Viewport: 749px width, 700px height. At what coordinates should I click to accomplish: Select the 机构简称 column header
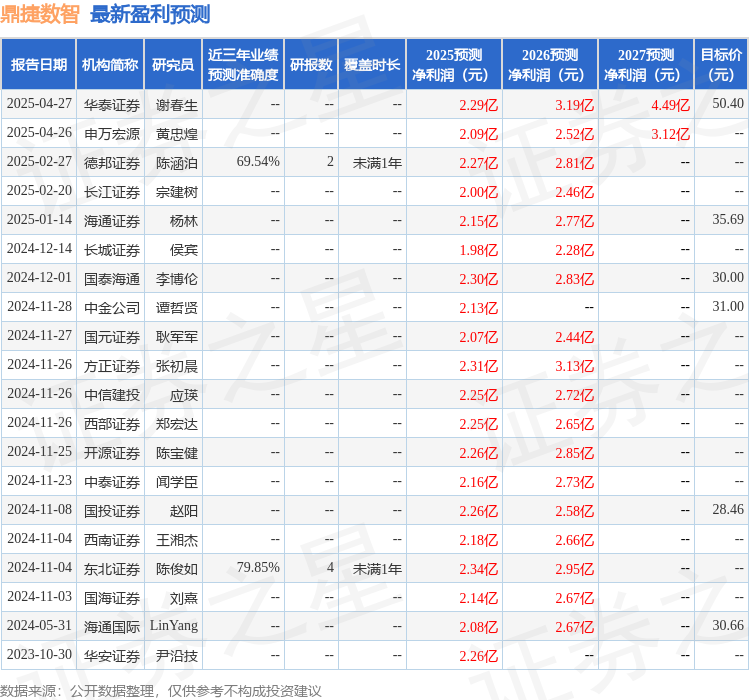pos(110,65)
